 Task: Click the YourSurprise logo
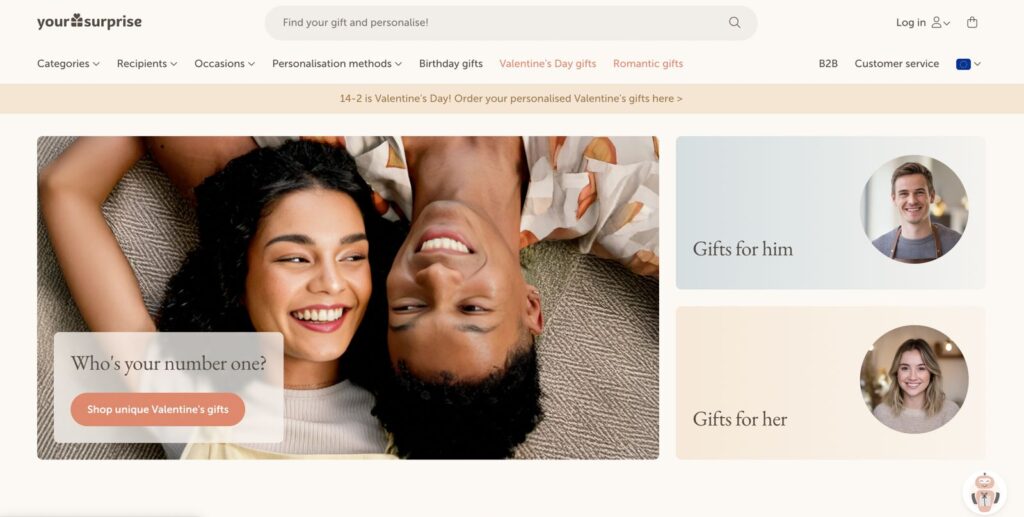click(x=89, y=22)
